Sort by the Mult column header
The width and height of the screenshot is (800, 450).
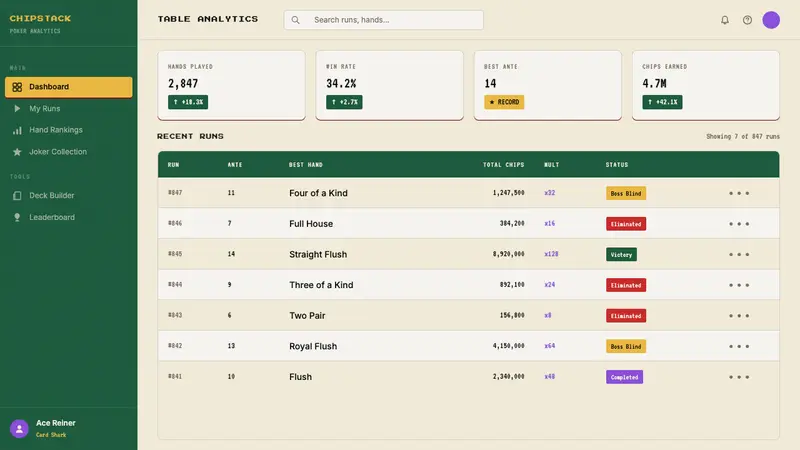(x=552, y=165)
